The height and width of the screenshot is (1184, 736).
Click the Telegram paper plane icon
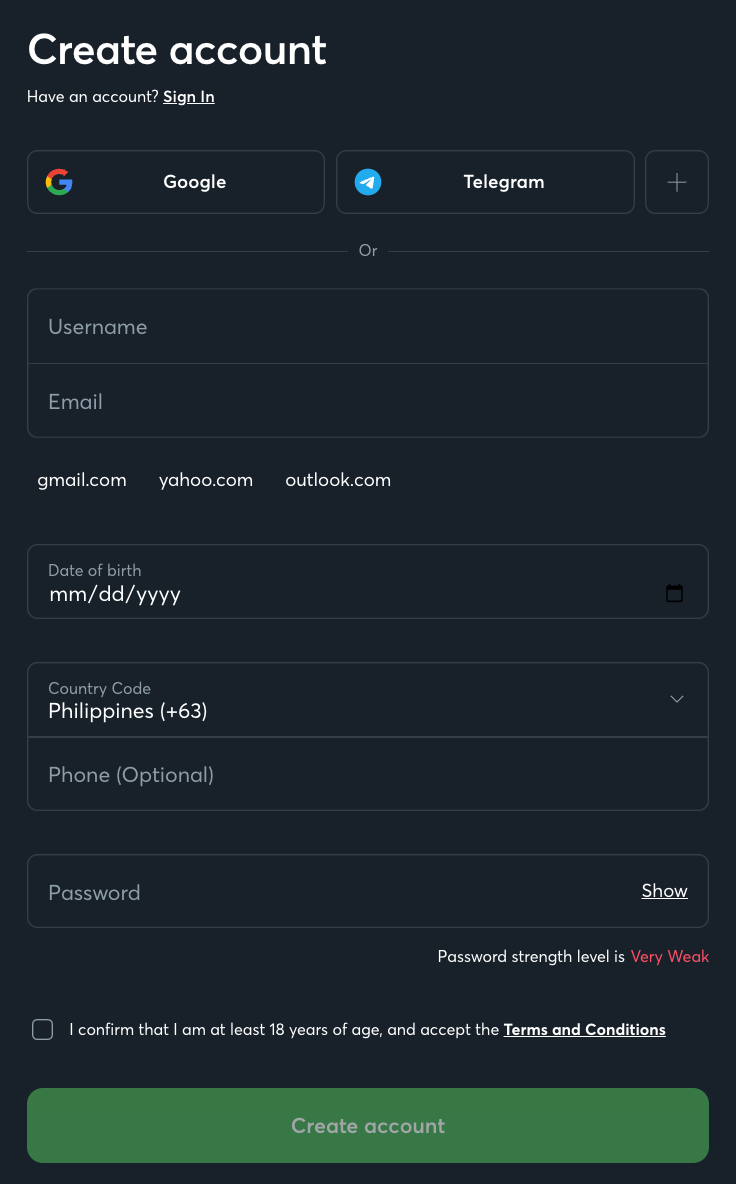(368, 182)
